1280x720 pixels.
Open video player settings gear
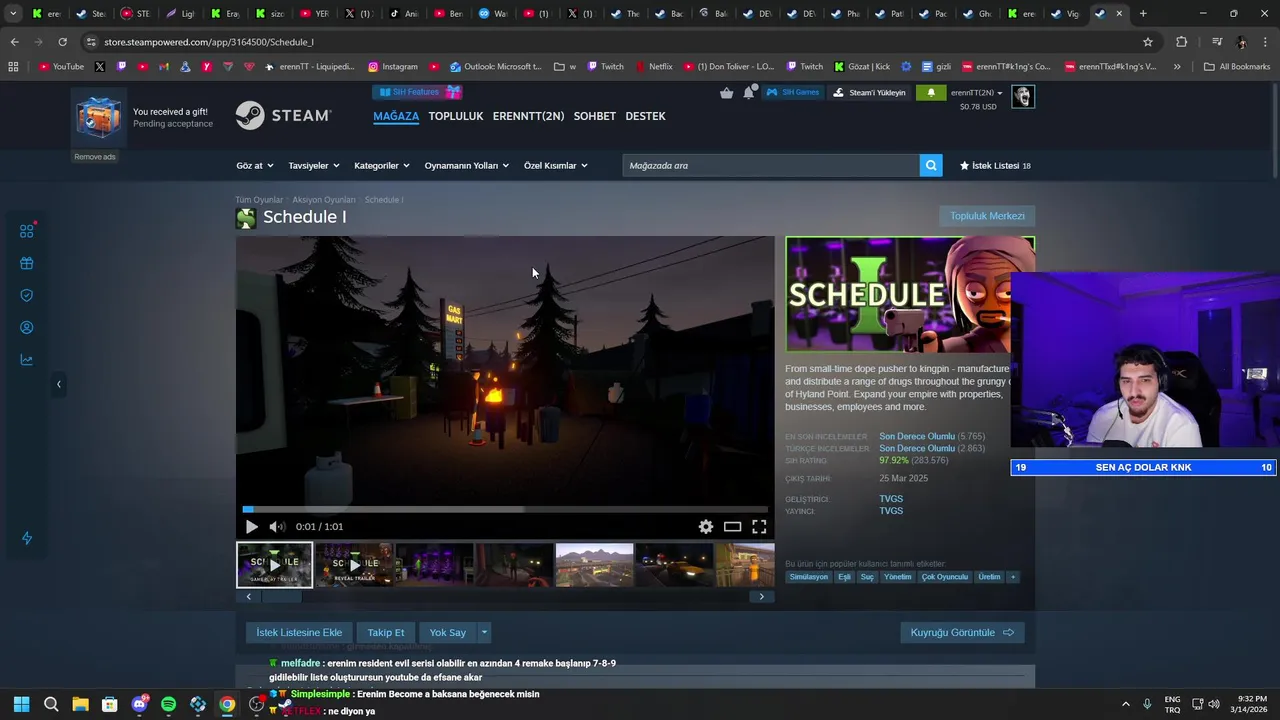(706, 527)
